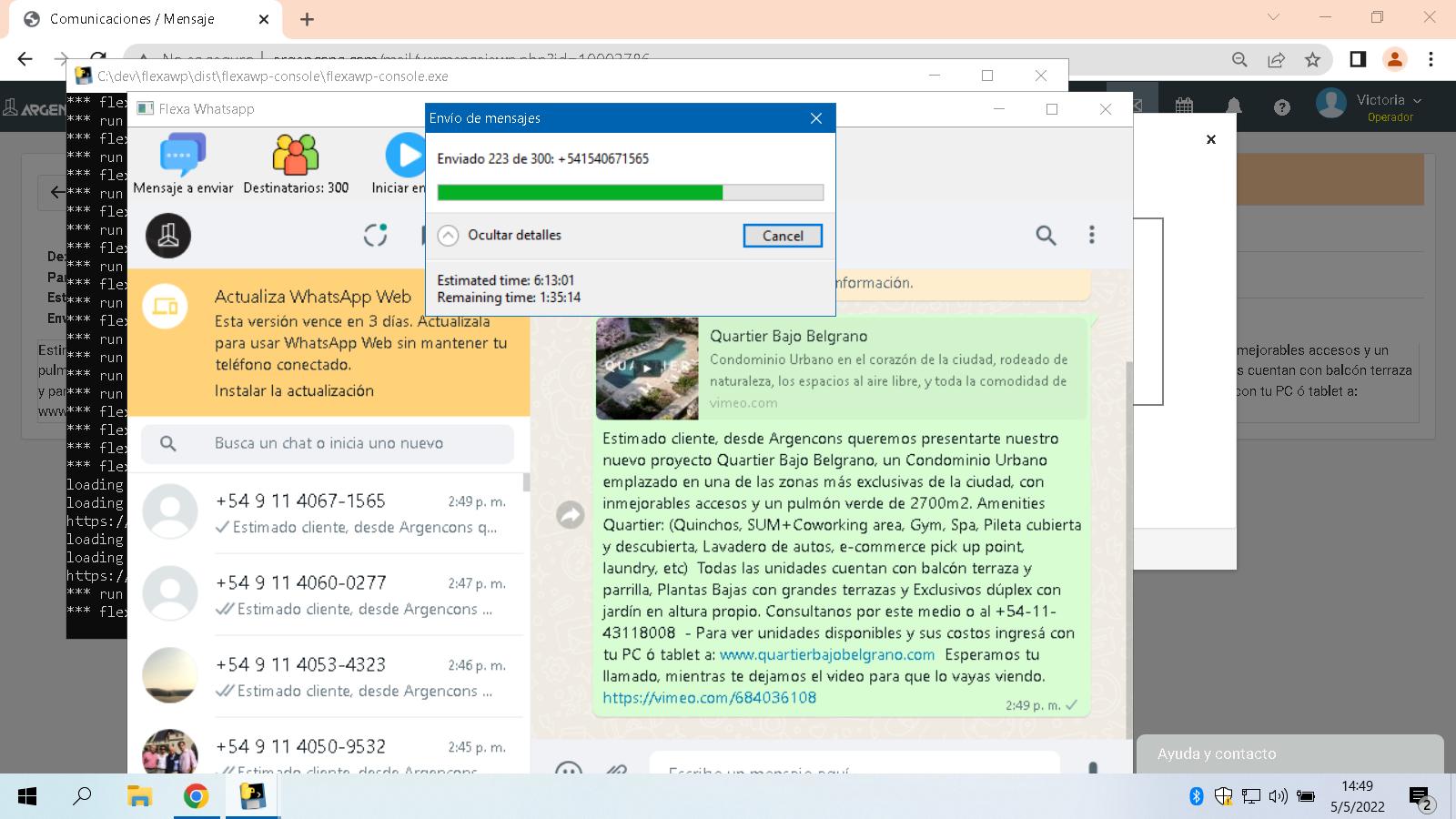Open the notification center icon
Image resolution: width=1456 pixels, height=819 pixels.
tap(1421, 798)
